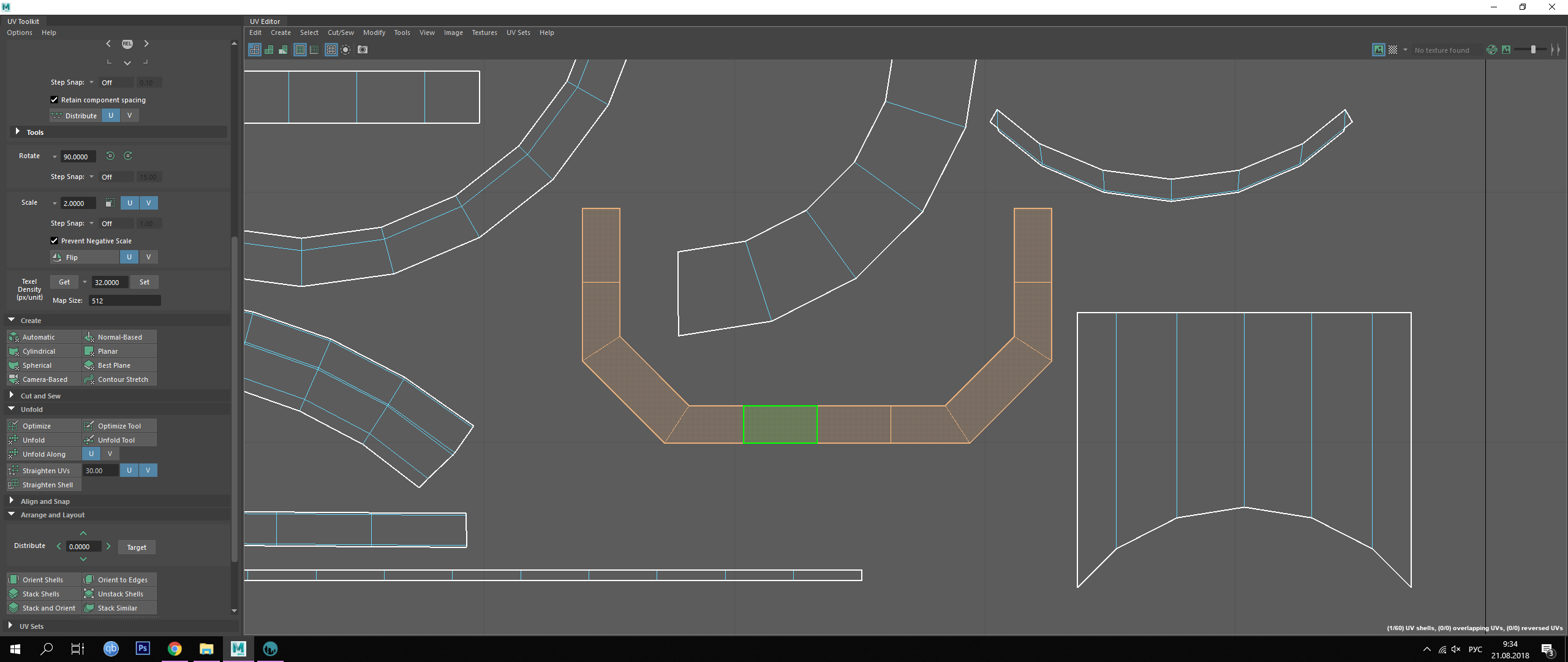Click the UV snapshot camera icon

coord(363,50)
